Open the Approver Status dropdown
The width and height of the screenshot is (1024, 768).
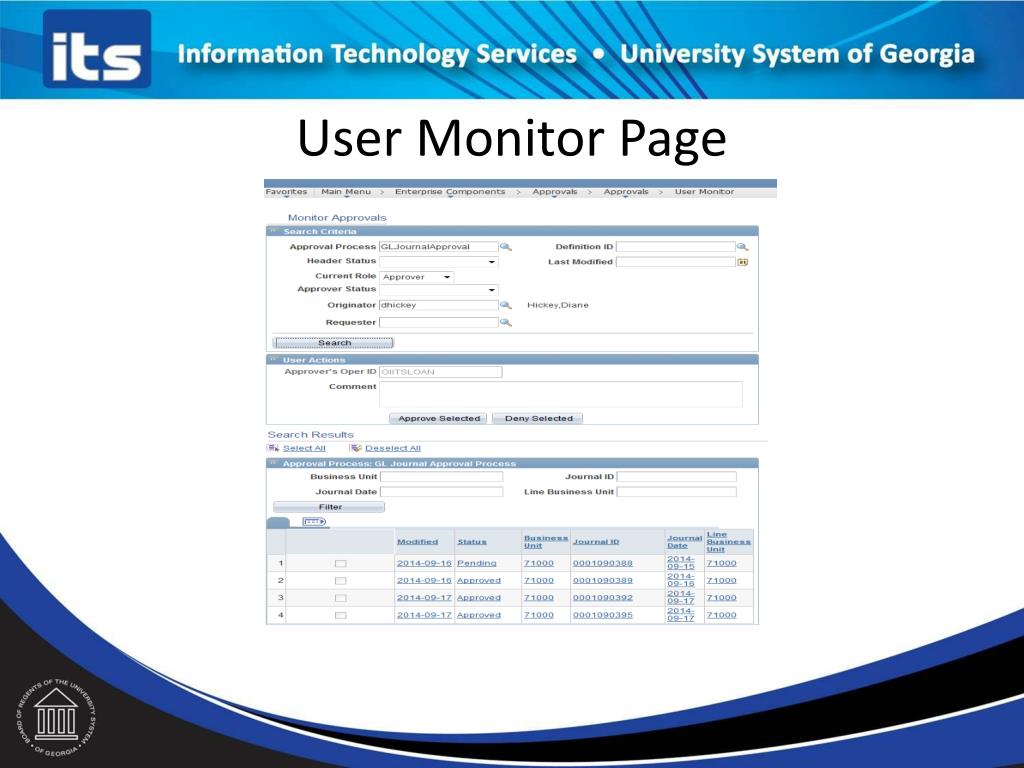tap(439, 289)
